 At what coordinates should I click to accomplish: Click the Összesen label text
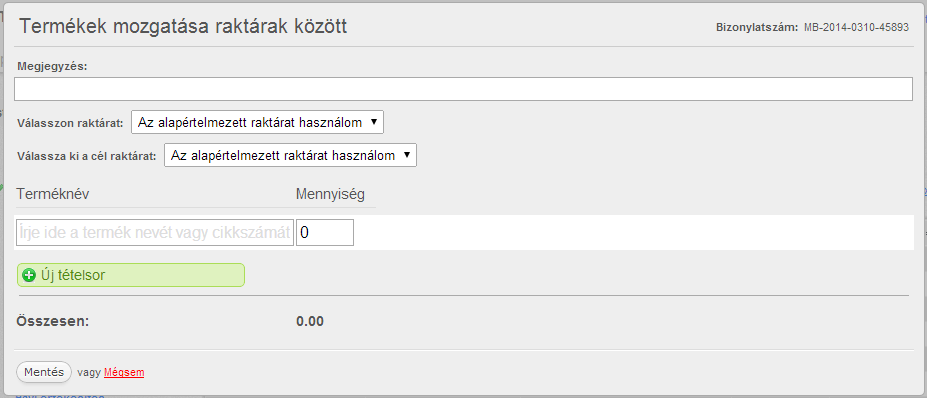tap(53, 322)
